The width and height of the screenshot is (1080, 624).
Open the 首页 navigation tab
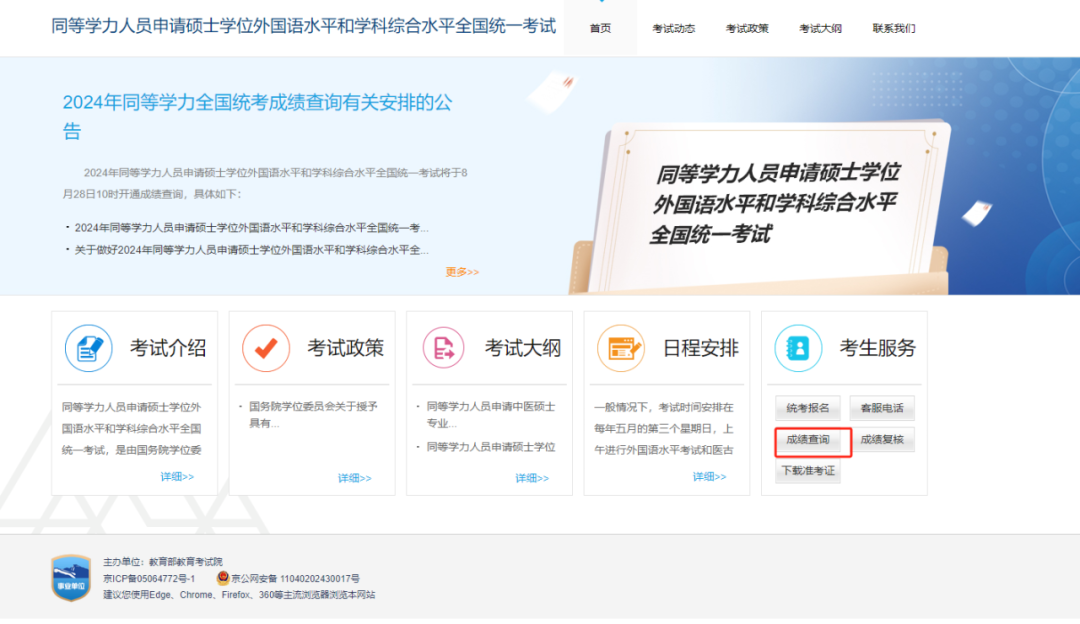pyautogui.click(x=600, y=28)
